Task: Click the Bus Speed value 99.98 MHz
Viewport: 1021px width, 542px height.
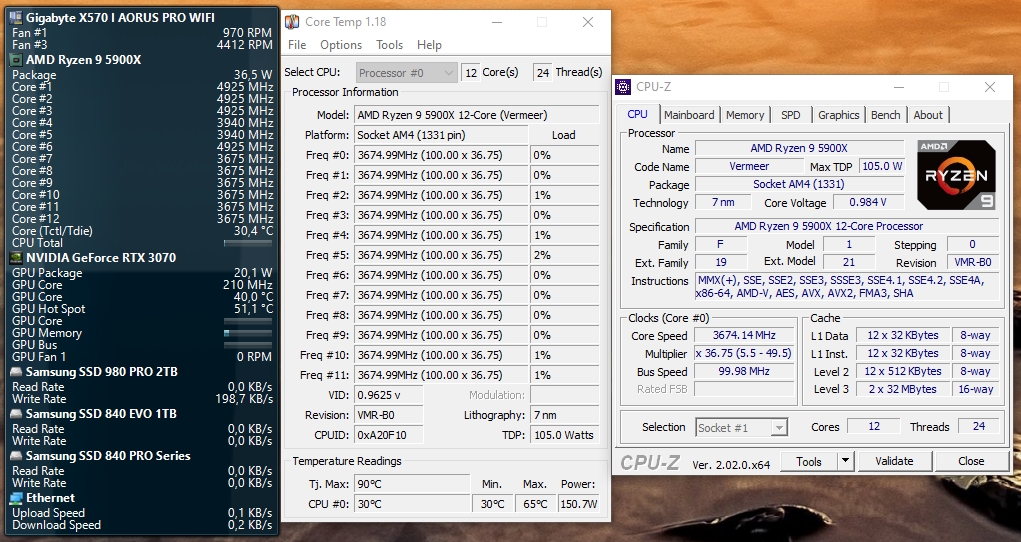Action: click(744, 371)
